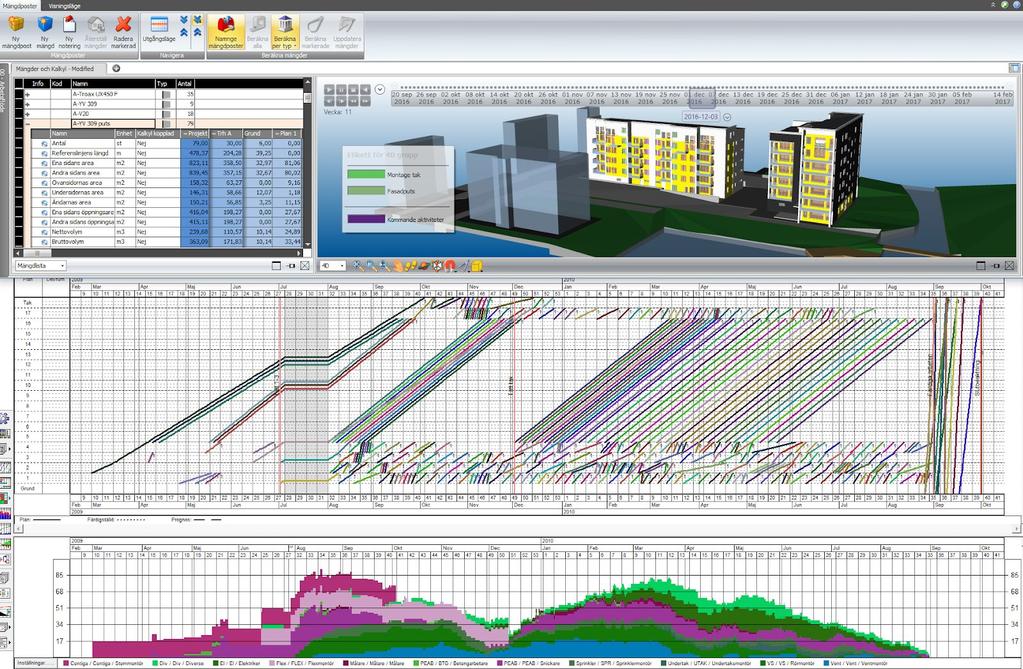The image size is (1023, 669).
Task: Click the first zoom tool in 3D toolbar
Action: coord(358,266)
